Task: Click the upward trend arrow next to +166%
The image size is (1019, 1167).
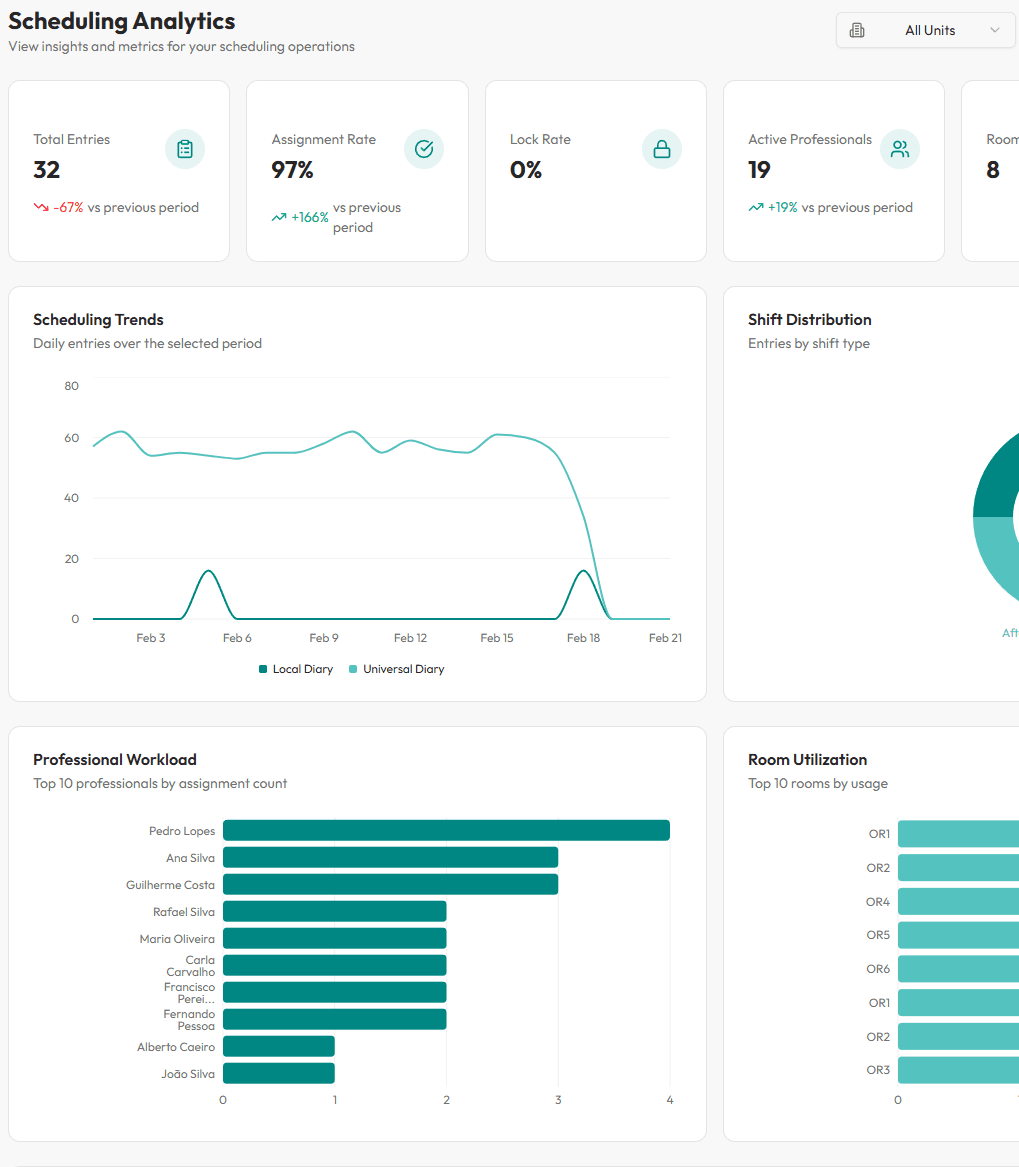Action: pos(281,216)
